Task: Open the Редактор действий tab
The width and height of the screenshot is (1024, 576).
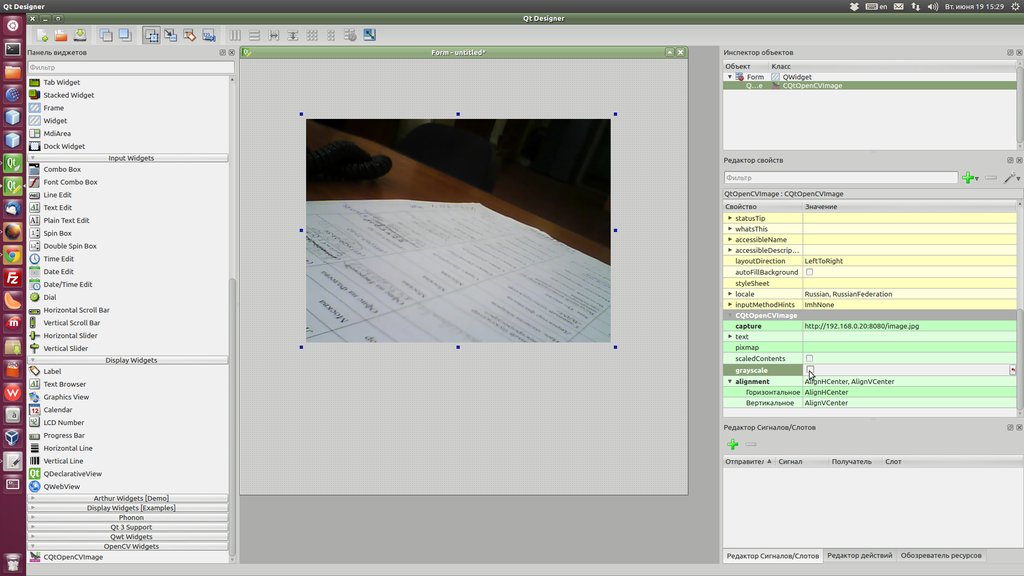Action: tap(858, 555)
